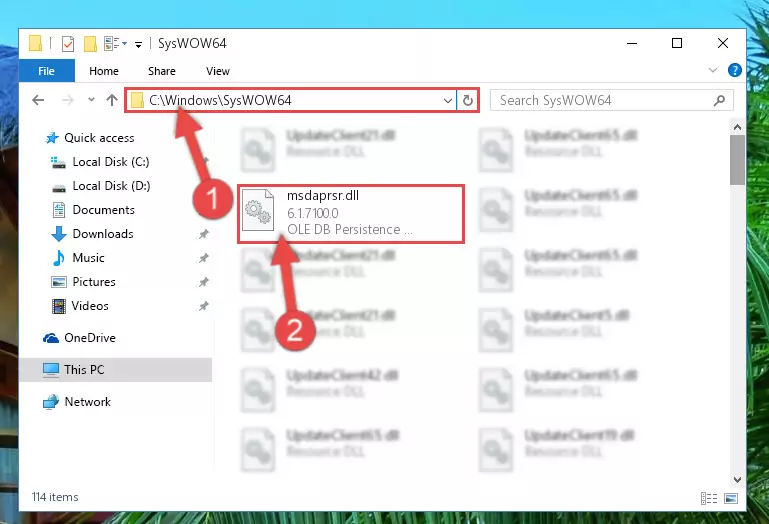Switch to the Home ribbon tab
The width and height of the screenshot is (769, 524).
(x=103, y=71)
